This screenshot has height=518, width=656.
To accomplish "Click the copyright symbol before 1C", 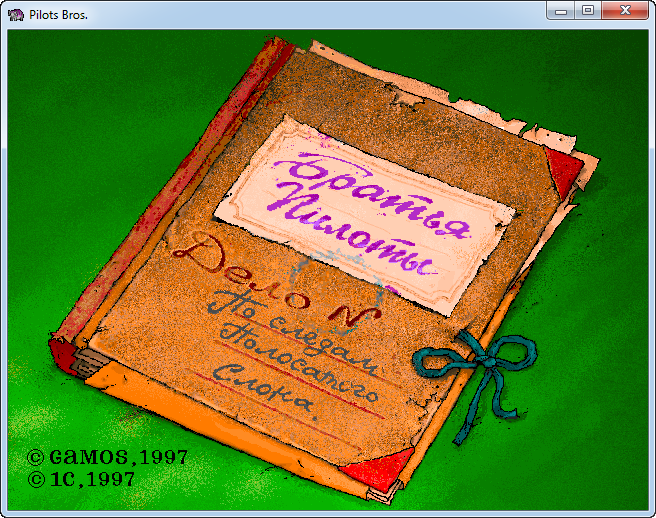I will coord(35,479).
